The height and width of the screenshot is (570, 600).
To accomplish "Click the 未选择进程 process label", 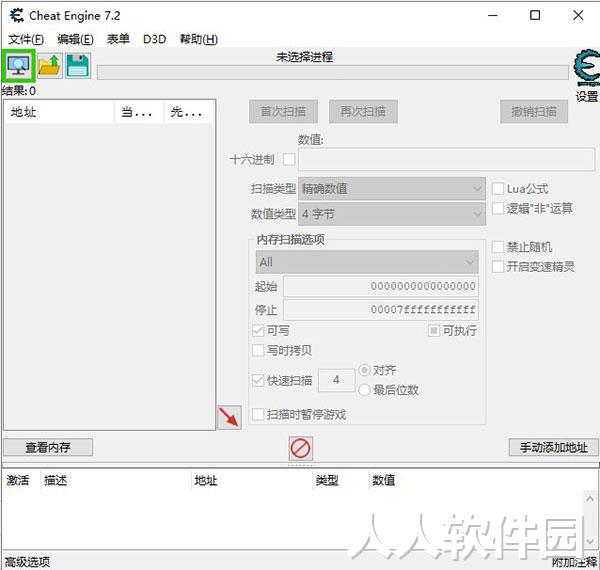I will coord(305,57).
